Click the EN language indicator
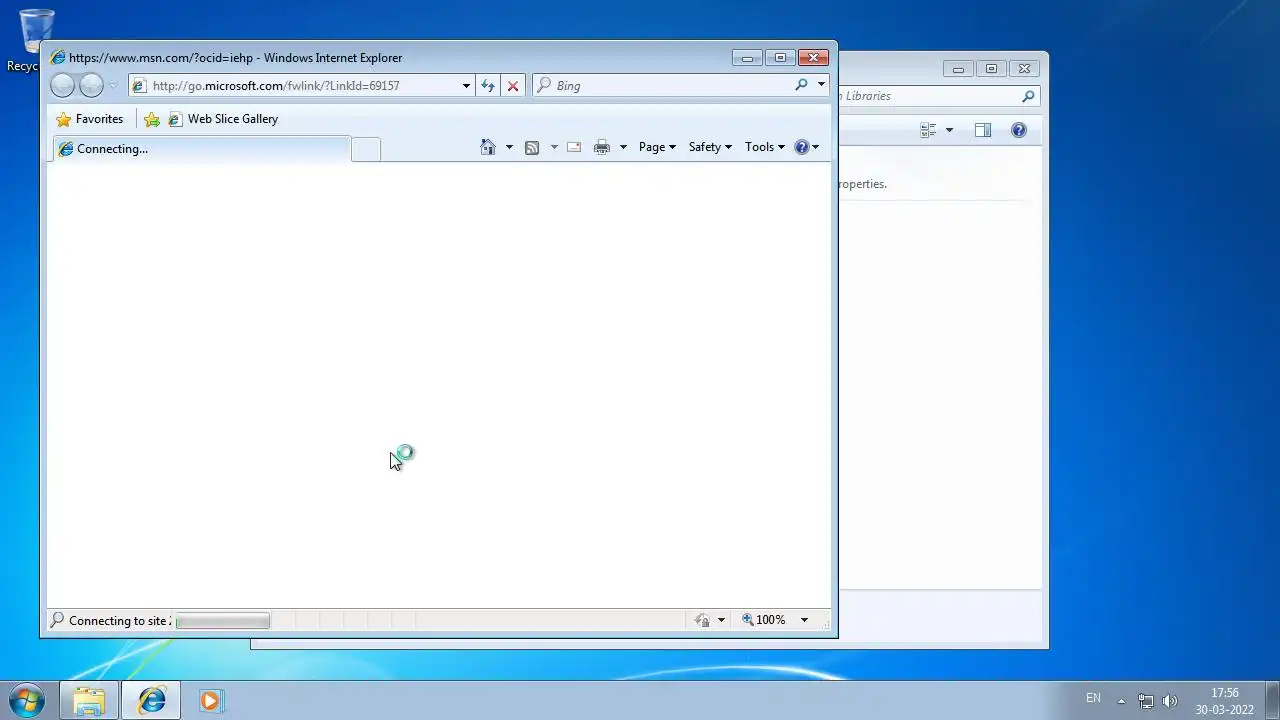 click(1093, 698)
